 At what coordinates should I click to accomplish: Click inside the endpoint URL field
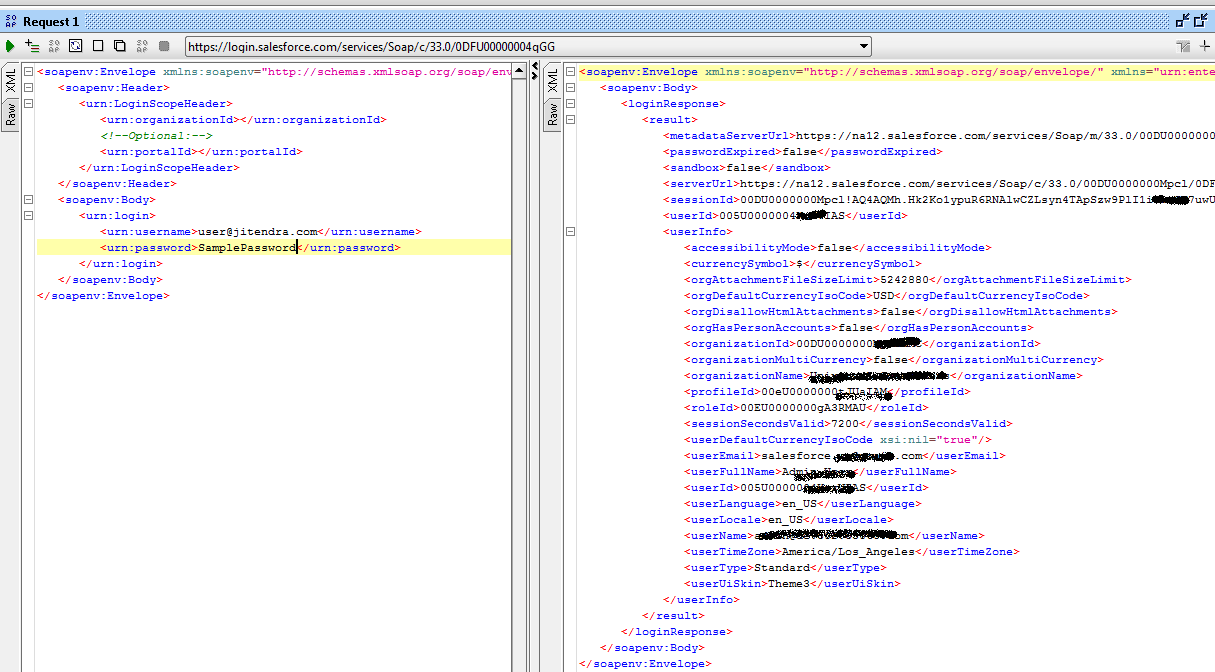520,46
